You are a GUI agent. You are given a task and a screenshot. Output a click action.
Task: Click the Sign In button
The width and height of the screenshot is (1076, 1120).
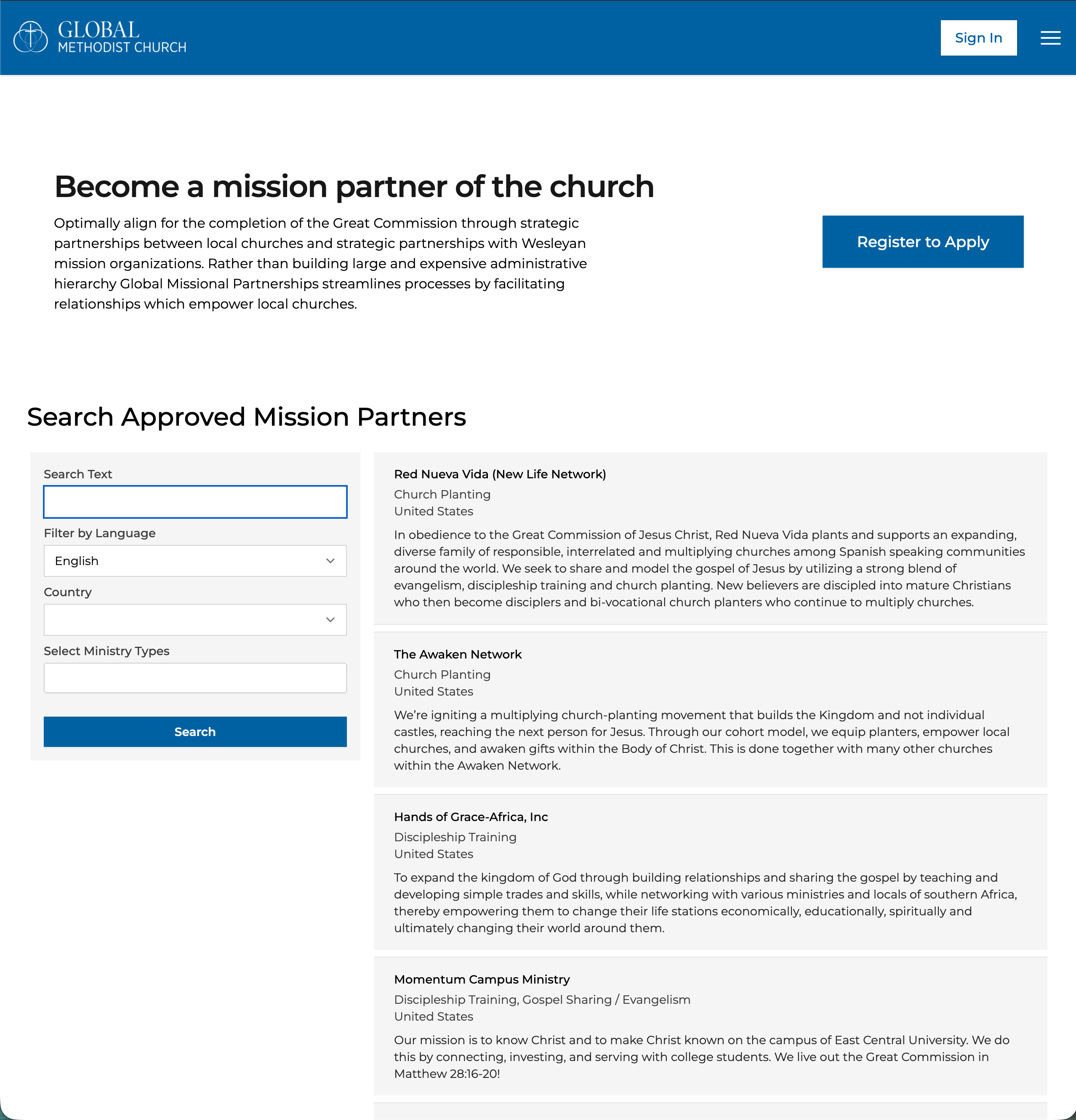(x=978, y=38)
